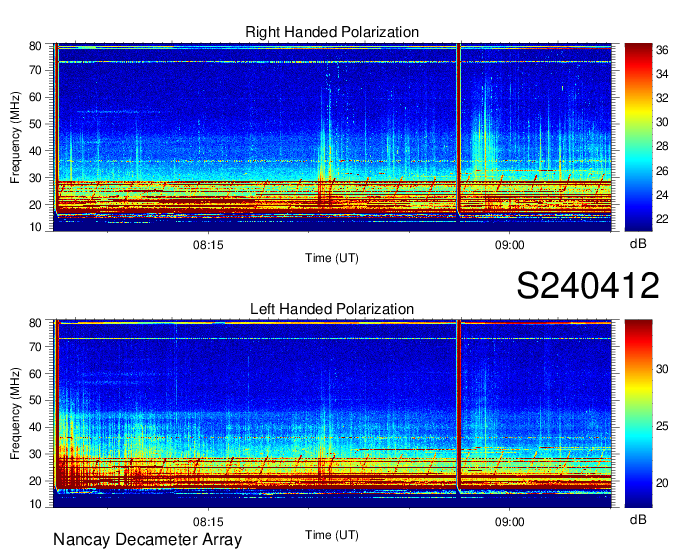Click the Nancay Decameter Array caption
Viewport: 680px width, 552px height.
tap(147, 540)
